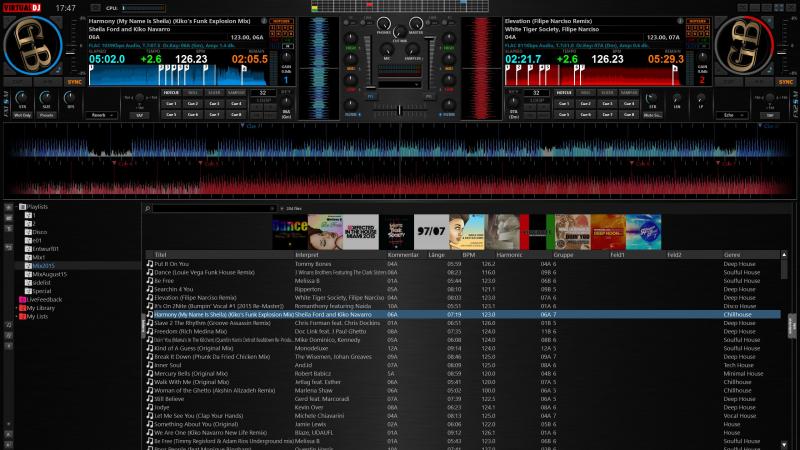Click music note icon beside Be Free
Screen dimensions: 800x450
coord(149,281)
